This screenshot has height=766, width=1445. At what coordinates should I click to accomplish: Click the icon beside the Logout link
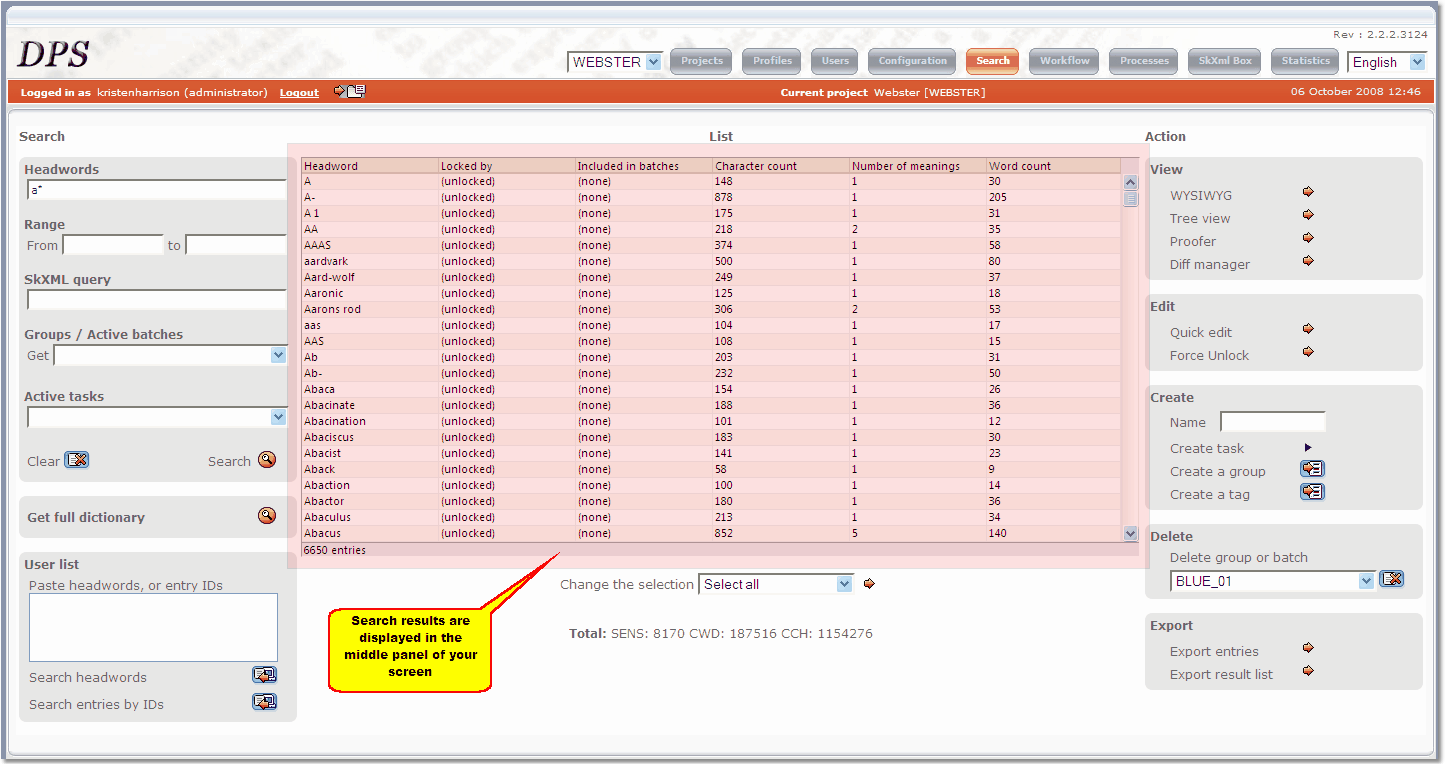[x=350, y=91]
